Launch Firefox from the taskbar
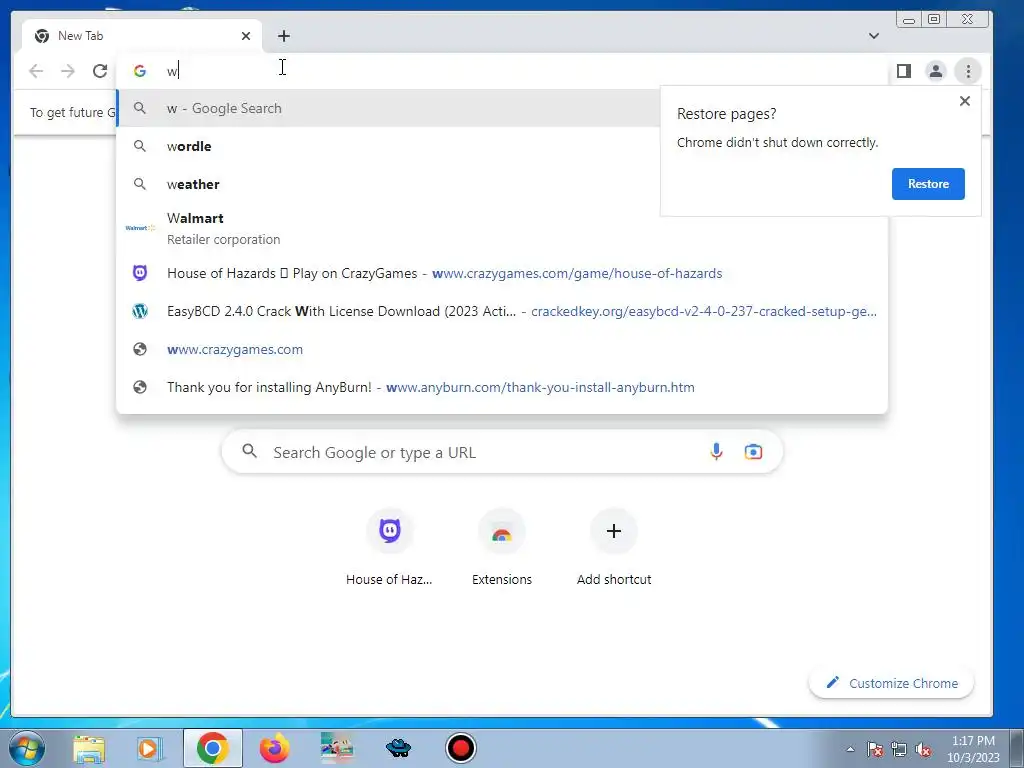Image resolution: width=1024 pixels, height=768 pixels. [x=274, y=748]
